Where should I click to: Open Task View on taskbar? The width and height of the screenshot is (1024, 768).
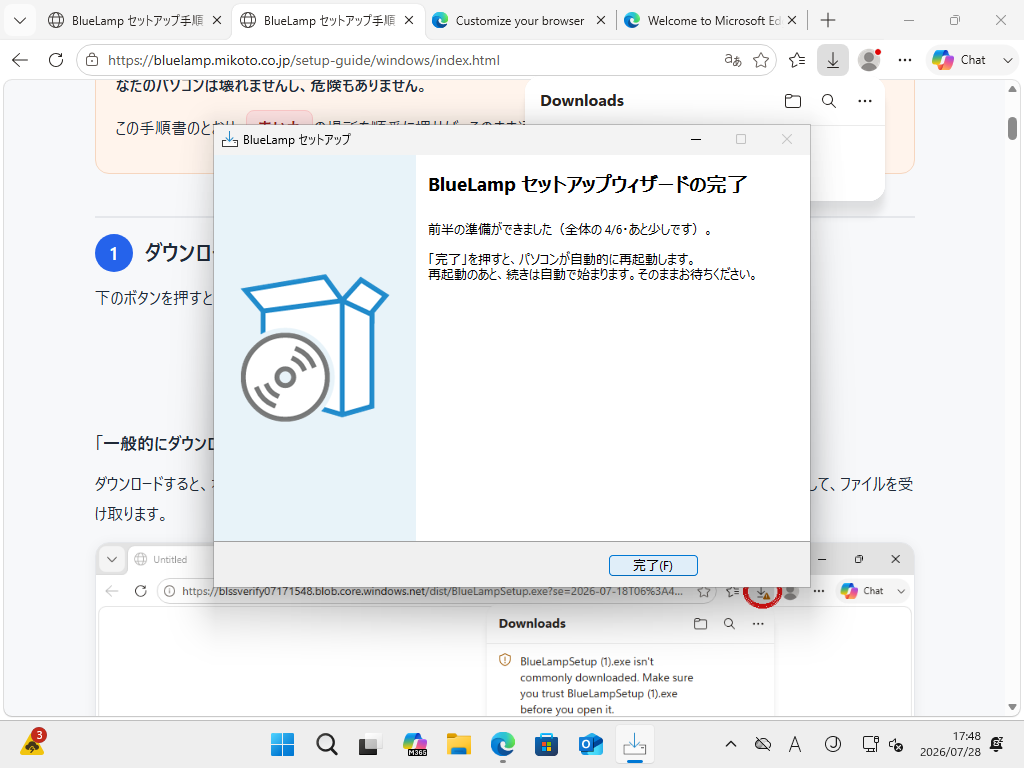tap(370, 744)
